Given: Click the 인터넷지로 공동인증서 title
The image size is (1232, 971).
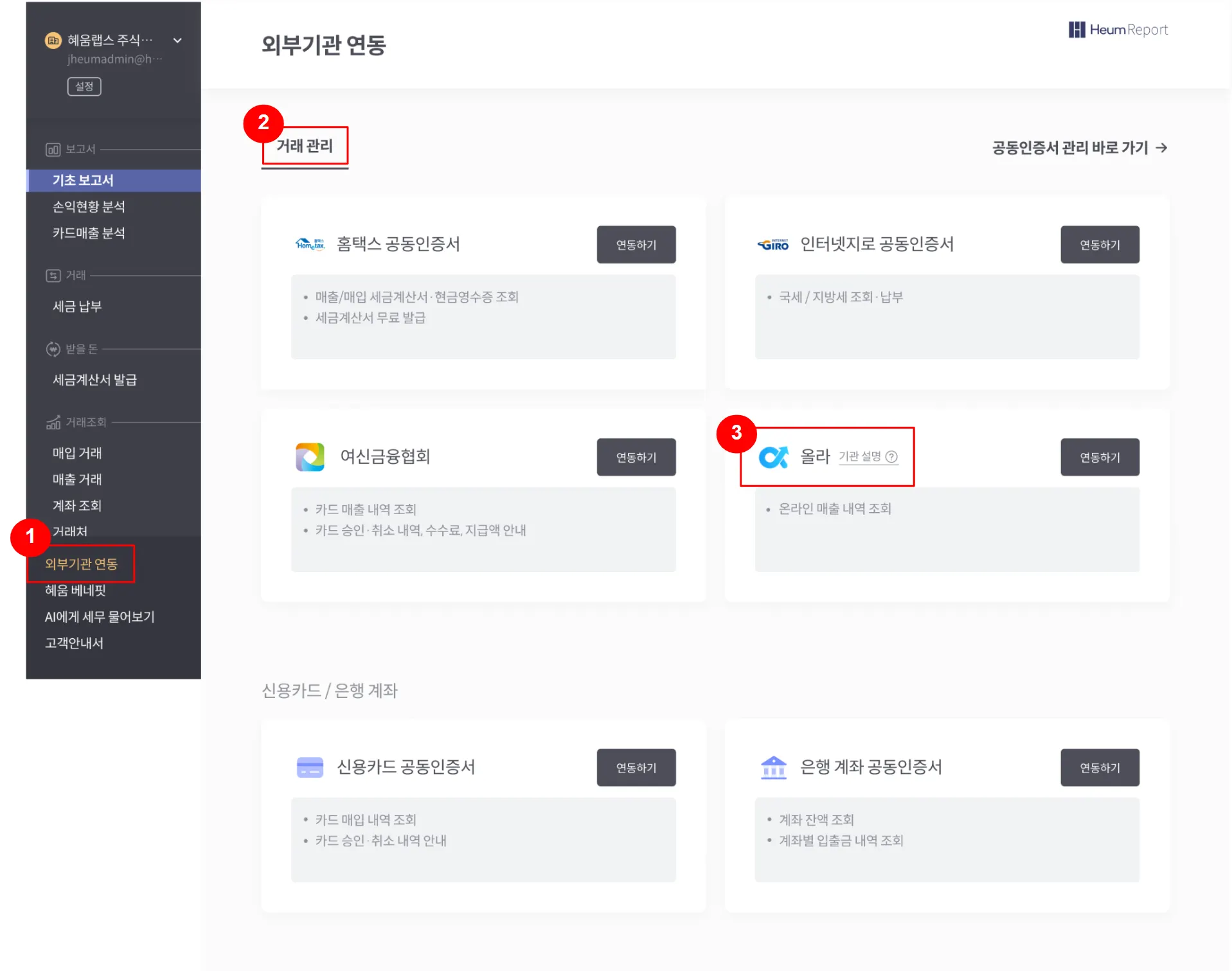Looking at the screenshot, I should pyautogui.click(x=877, y=244).
